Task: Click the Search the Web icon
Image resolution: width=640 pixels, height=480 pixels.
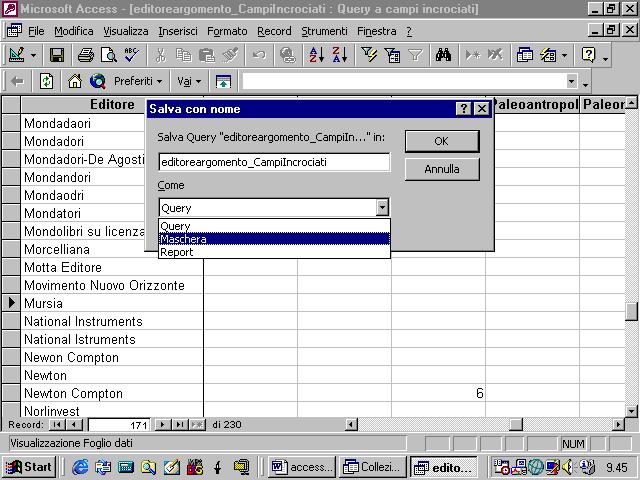Action: [x=98, y=82]
